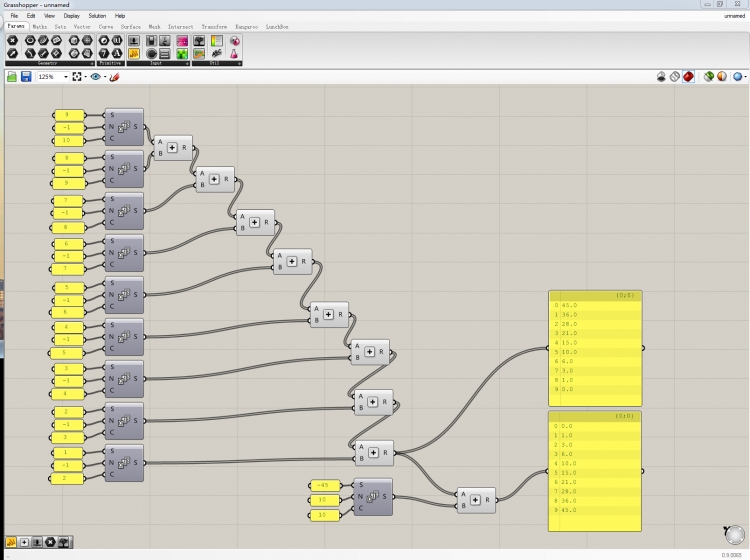Image resolution: width=750 pixels, height=560 pixels.
Task: Click the row 4 reading 15.0
Action: (595, 342)
